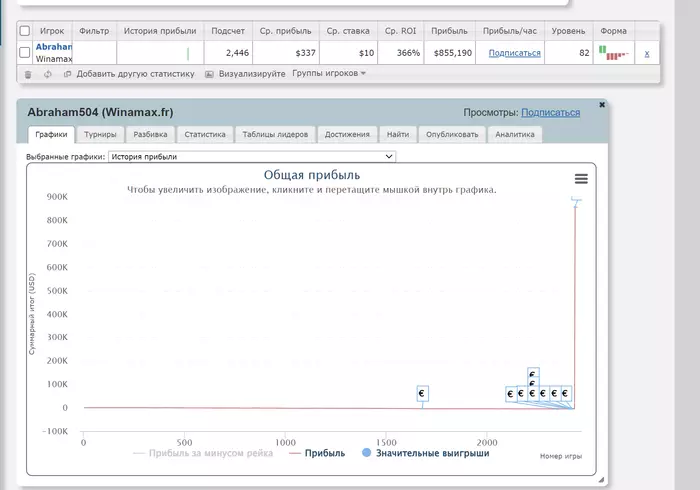Open the Разбивка tab
The width and height of the screenshot is (700, 490).
[150, 134]
